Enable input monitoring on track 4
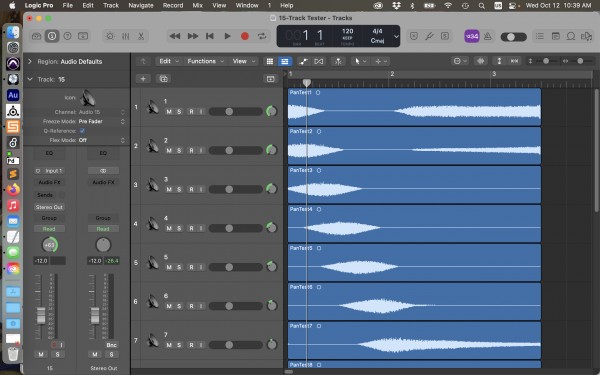The image size is (600, 375). pos(201,228)
